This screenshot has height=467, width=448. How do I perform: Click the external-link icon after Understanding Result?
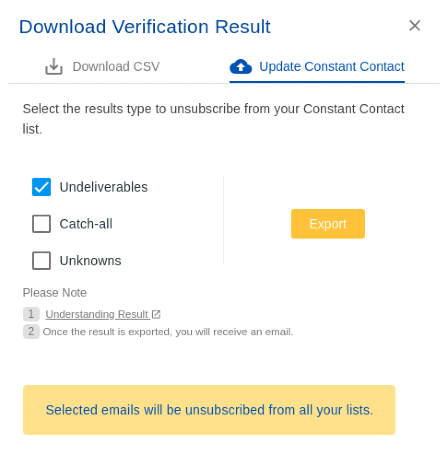click(x=156, y=314)
